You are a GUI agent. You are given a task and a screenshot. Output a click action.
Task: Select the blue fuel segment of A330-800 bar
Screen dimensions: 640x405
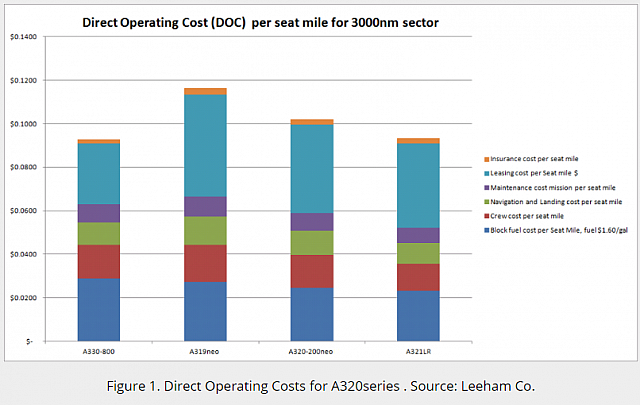99,309
